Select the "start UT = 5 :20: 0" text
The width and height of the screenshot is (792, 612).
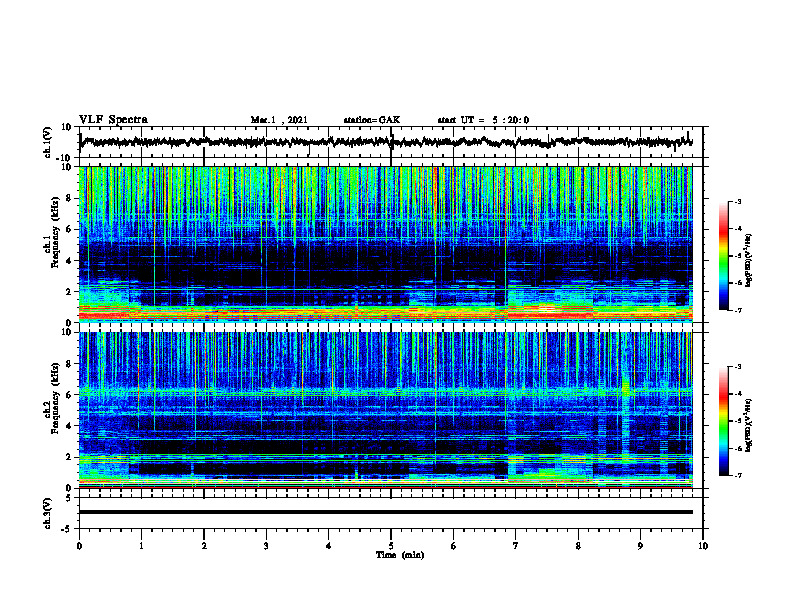click(483, 120)
